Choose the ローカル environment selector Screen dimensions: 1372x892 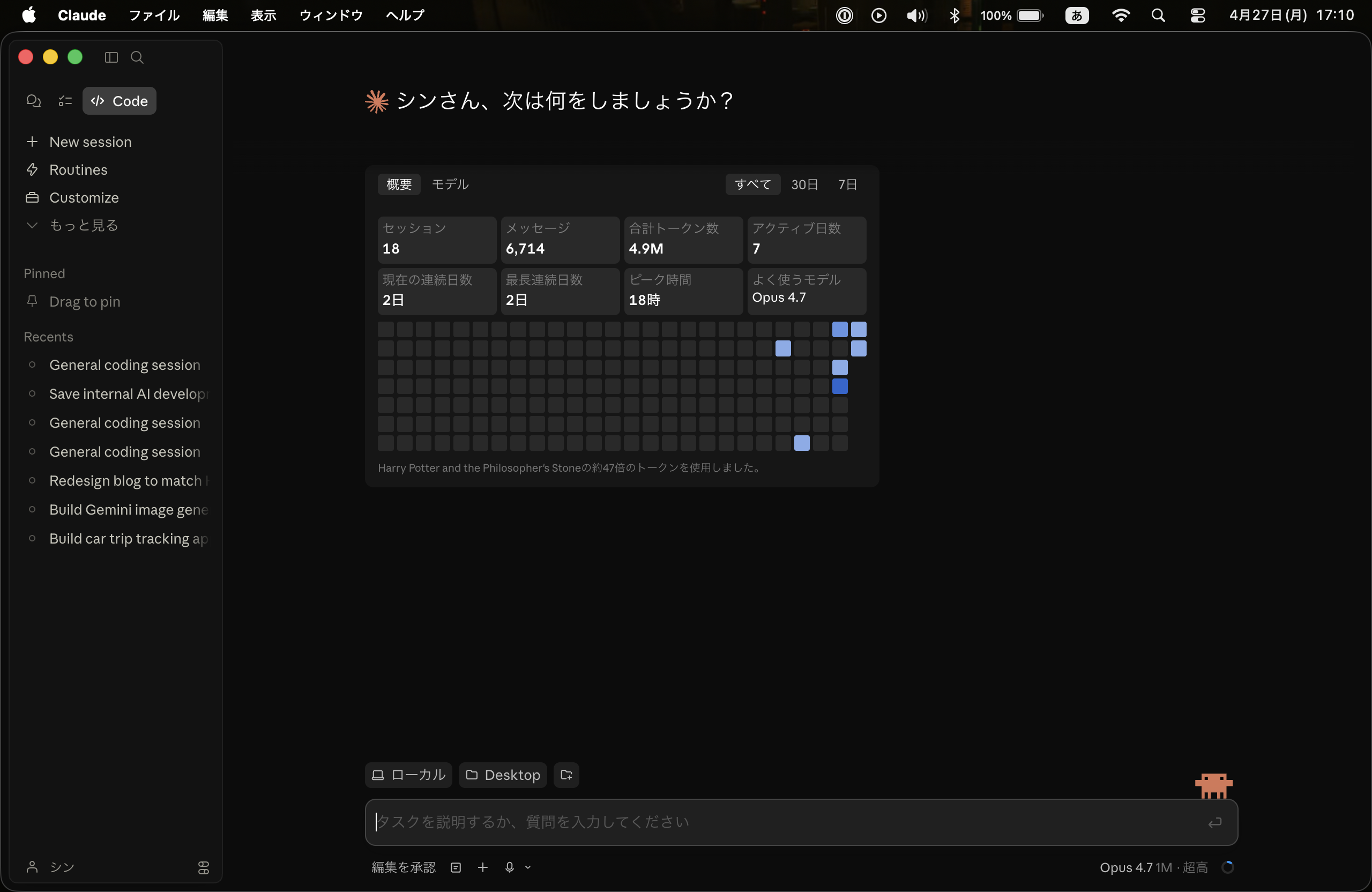coord(409,775)
